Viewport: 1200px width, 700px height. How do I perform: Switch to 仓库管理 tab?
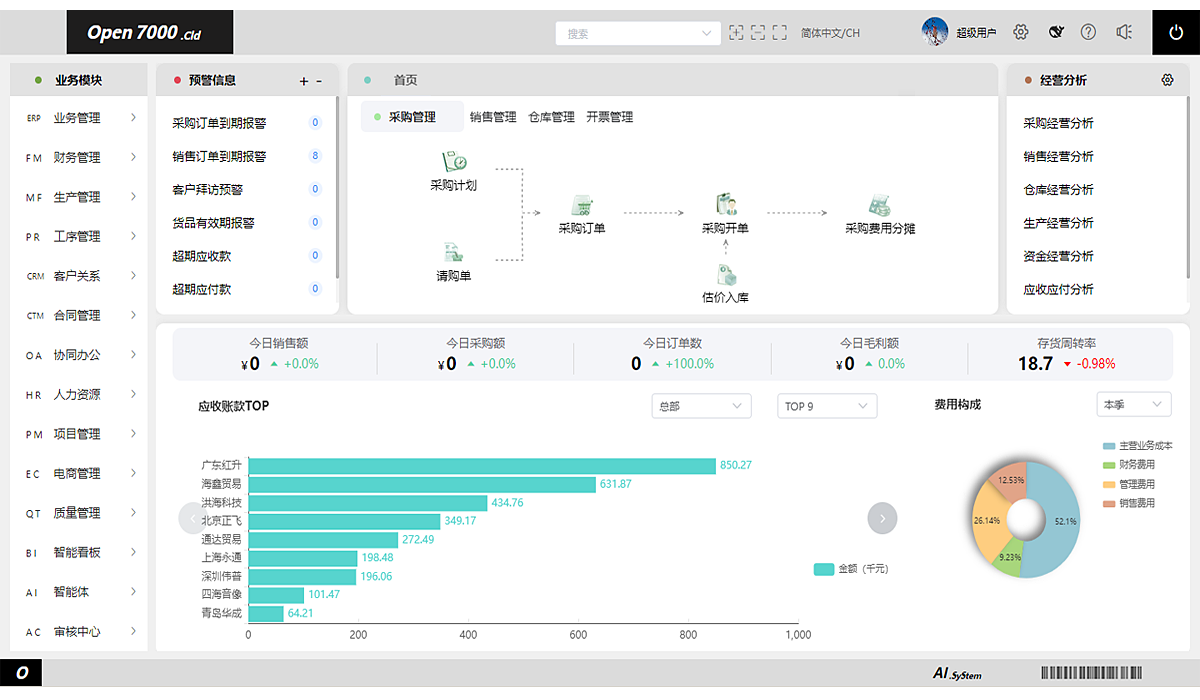(x=552, y=117)
